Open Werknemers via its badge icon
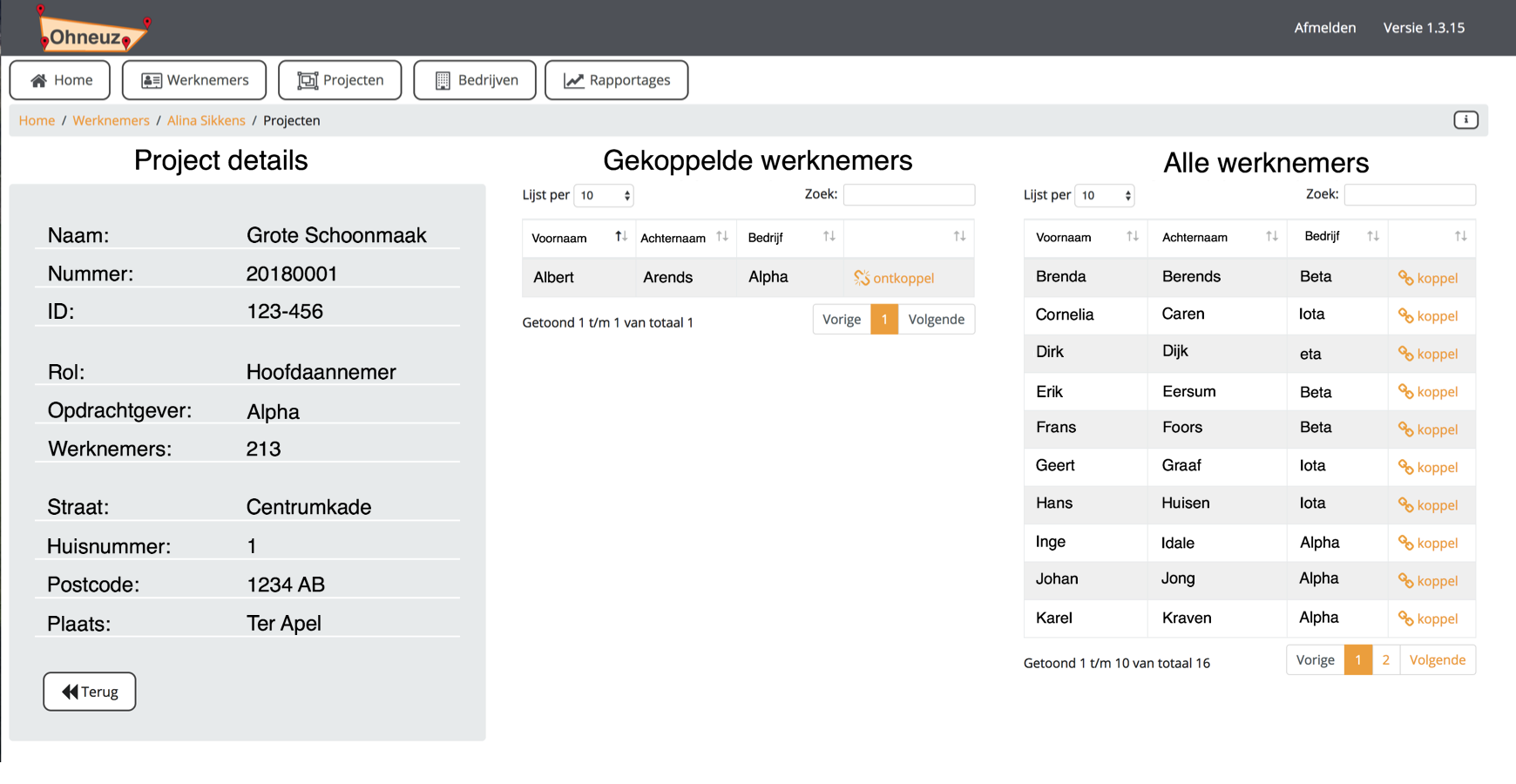Screen dimensions: 1516x784 150,79
